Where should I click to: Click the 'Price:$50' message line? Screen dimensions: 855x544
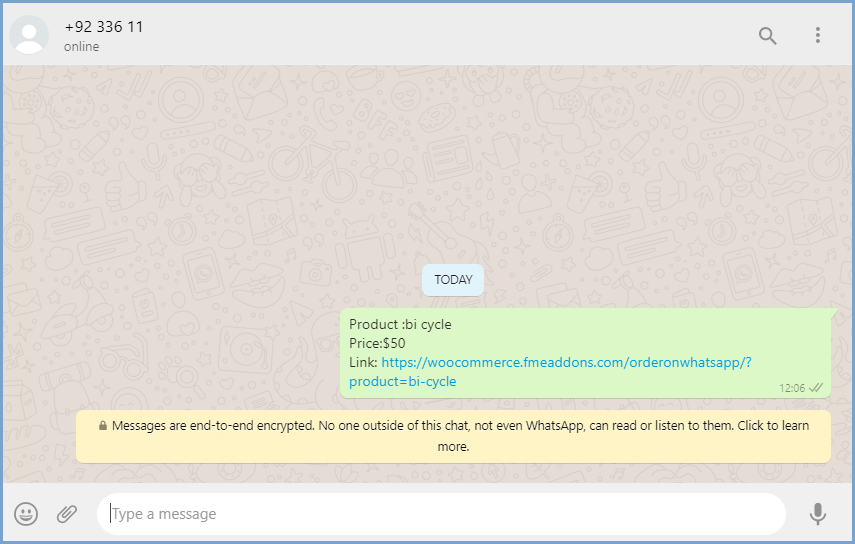[x=377, y=343]
